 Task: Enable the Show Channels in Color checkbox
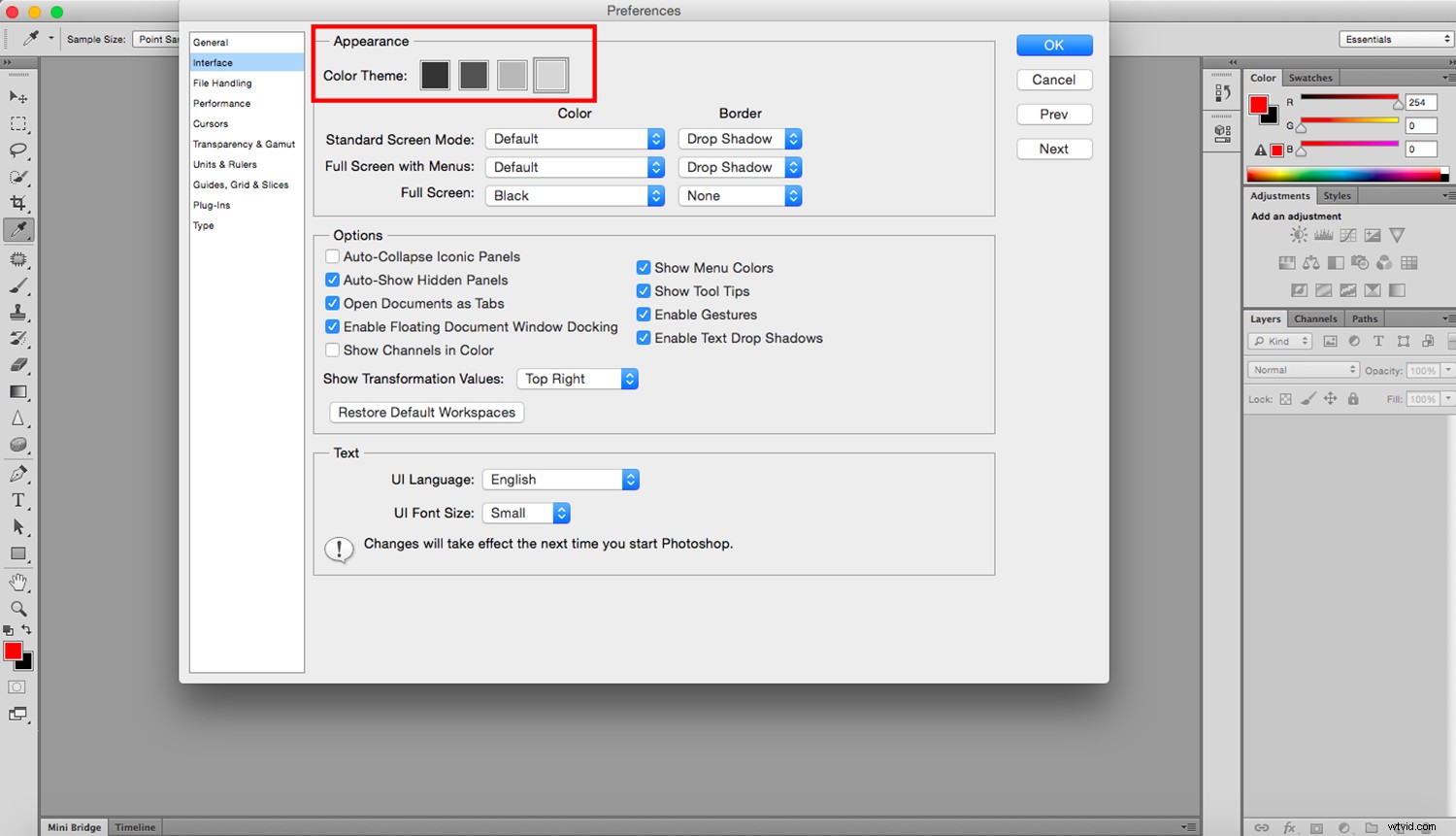(333, 350)
